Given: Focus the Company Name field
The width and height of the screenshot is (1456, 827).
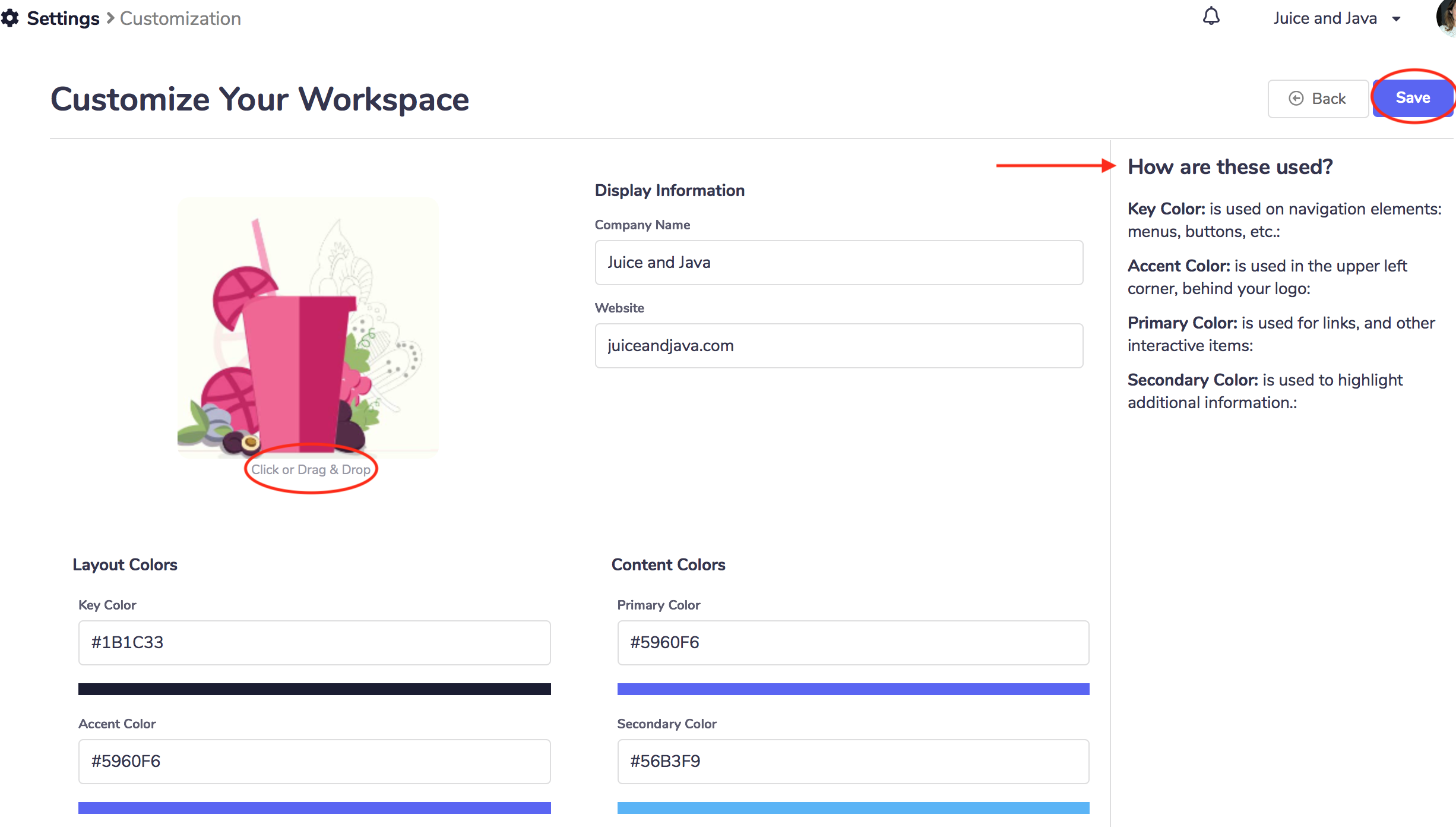Looking at the screenshot, I should click(838, 263).
